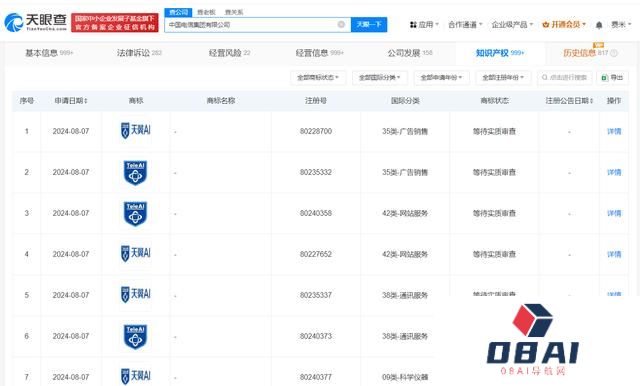Click the 商标名称 column header

(x=221, y=100)
